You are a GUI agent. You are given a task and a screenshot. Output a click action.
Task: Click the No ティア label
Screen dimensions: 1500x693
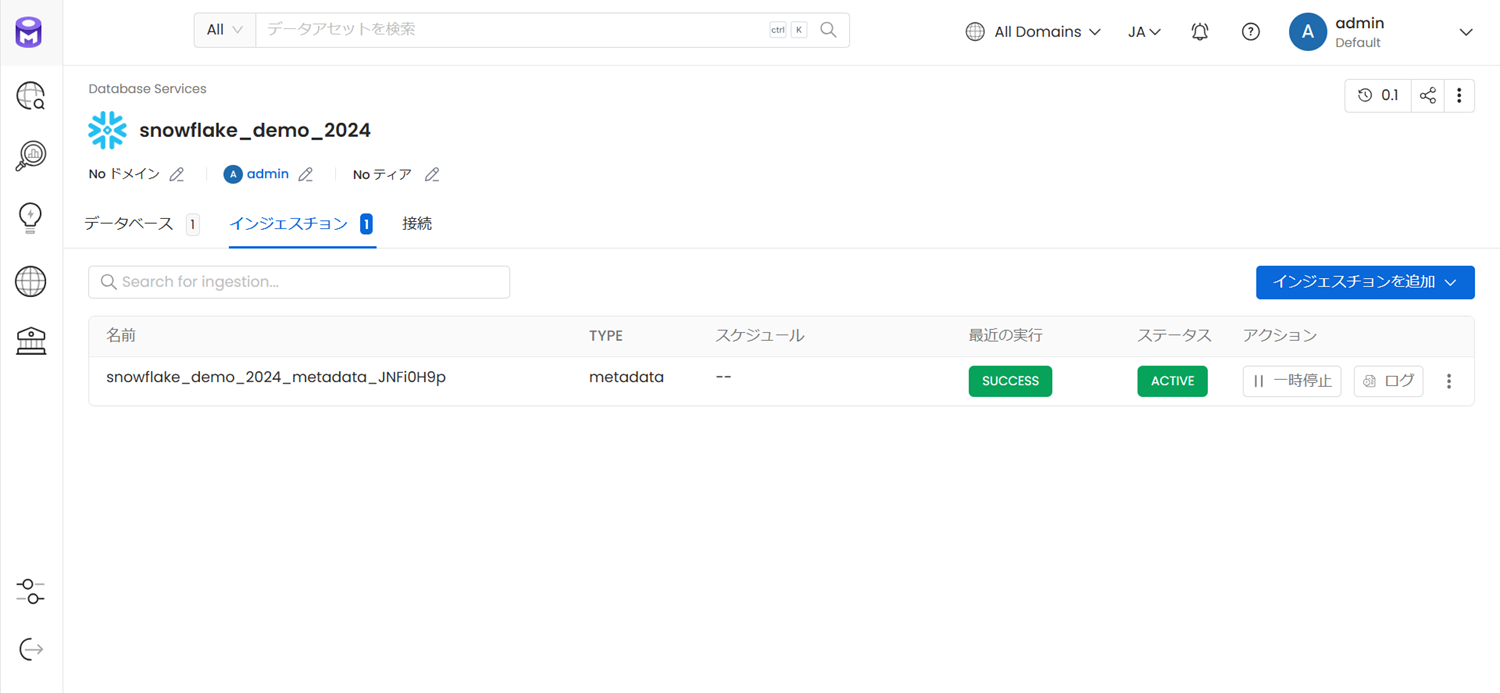tap(382, 174)
